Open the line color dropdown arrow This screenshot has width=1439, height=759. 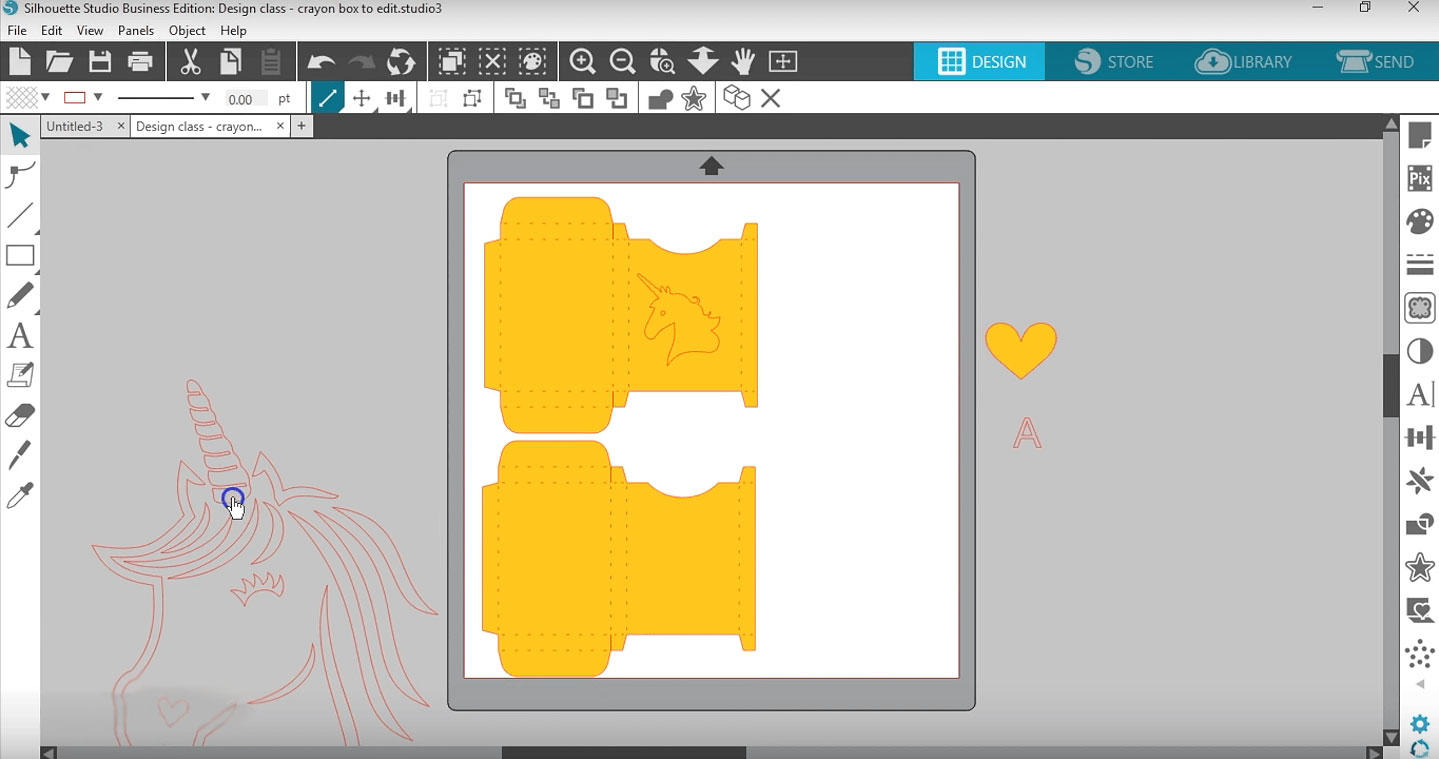click(x=98, y=98)
